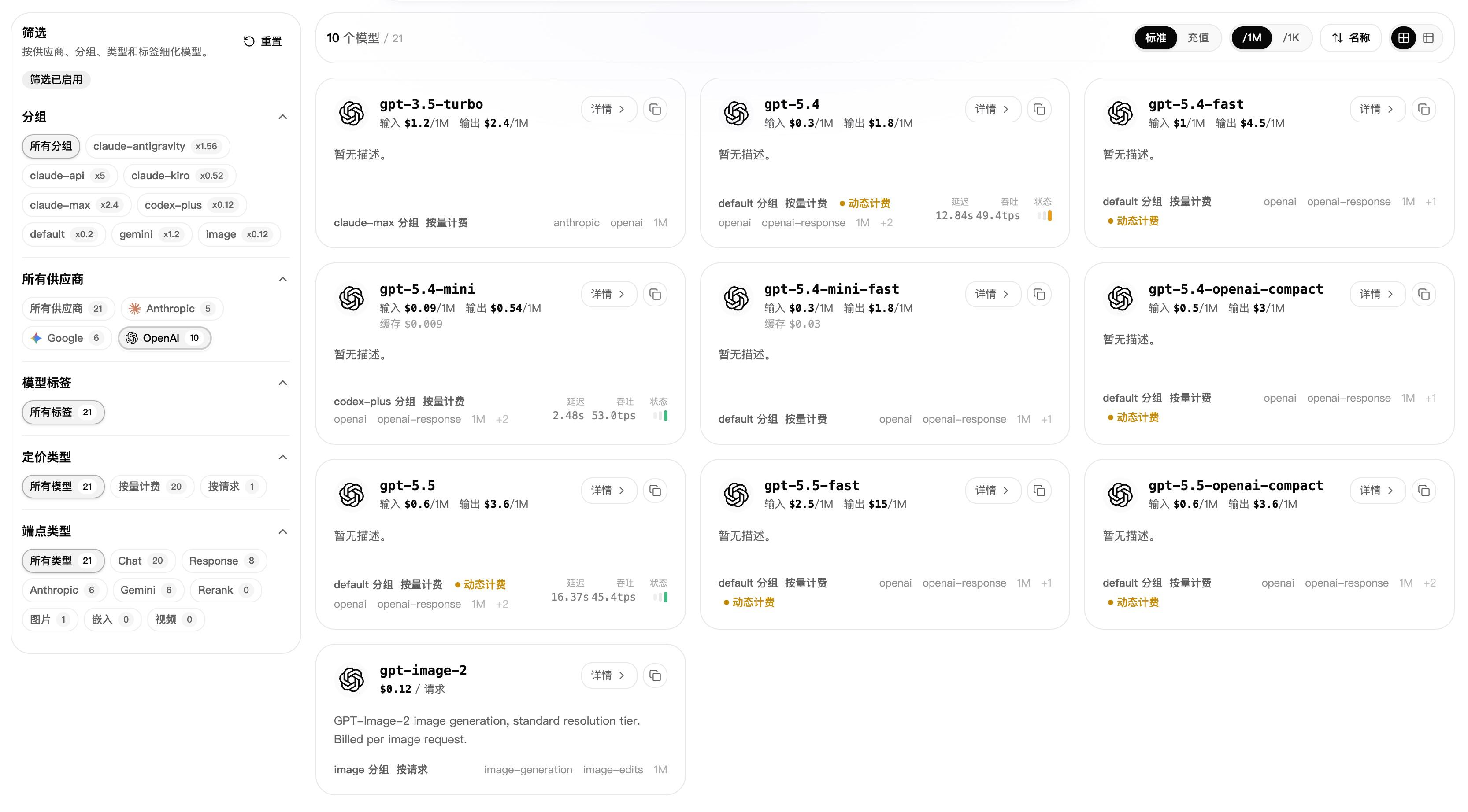Open the 名称 sort dropdown
The width and height of the screenshot is (1468, 812).
tap(1351, 38)
